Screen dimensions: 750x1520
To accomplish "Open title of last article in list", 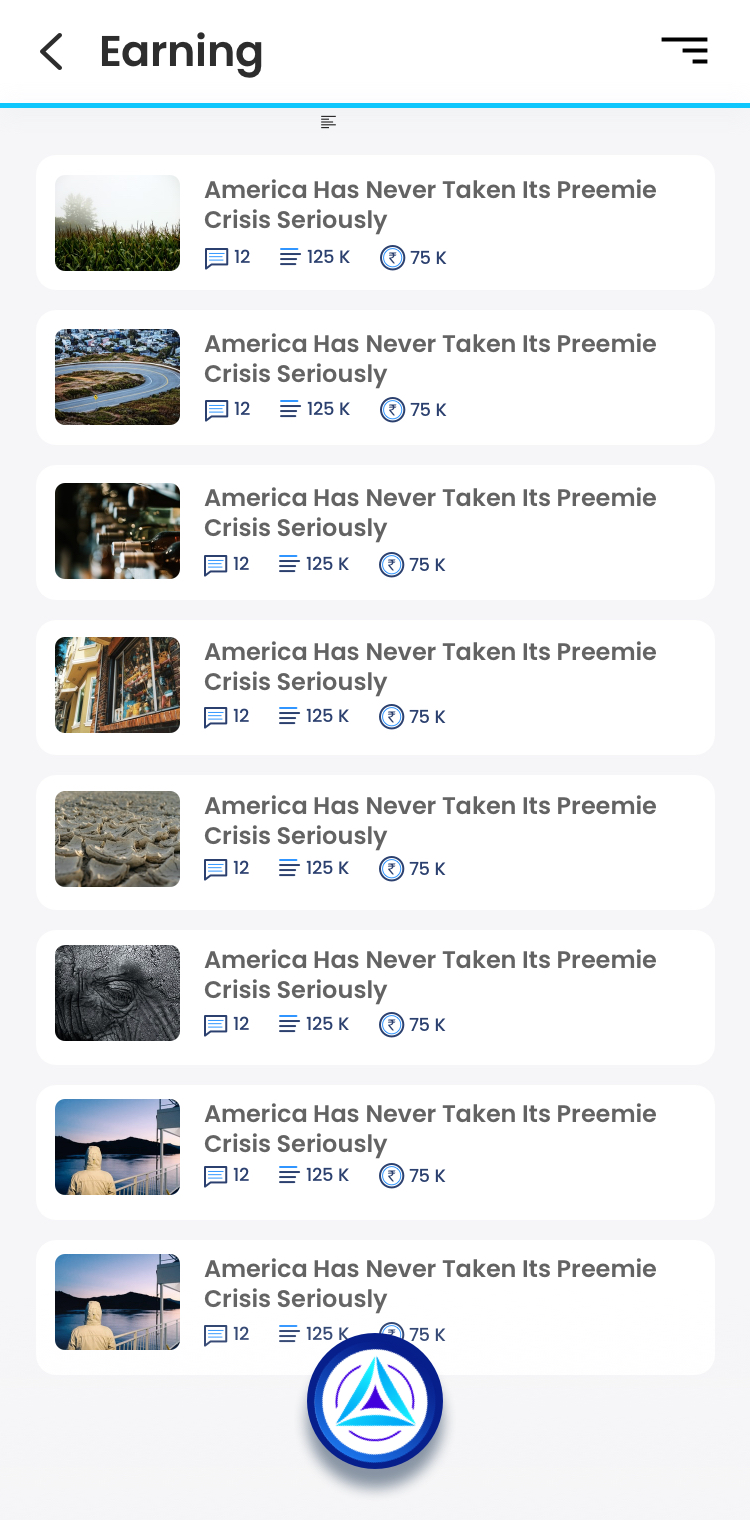I will click(x=430, y=1283).
